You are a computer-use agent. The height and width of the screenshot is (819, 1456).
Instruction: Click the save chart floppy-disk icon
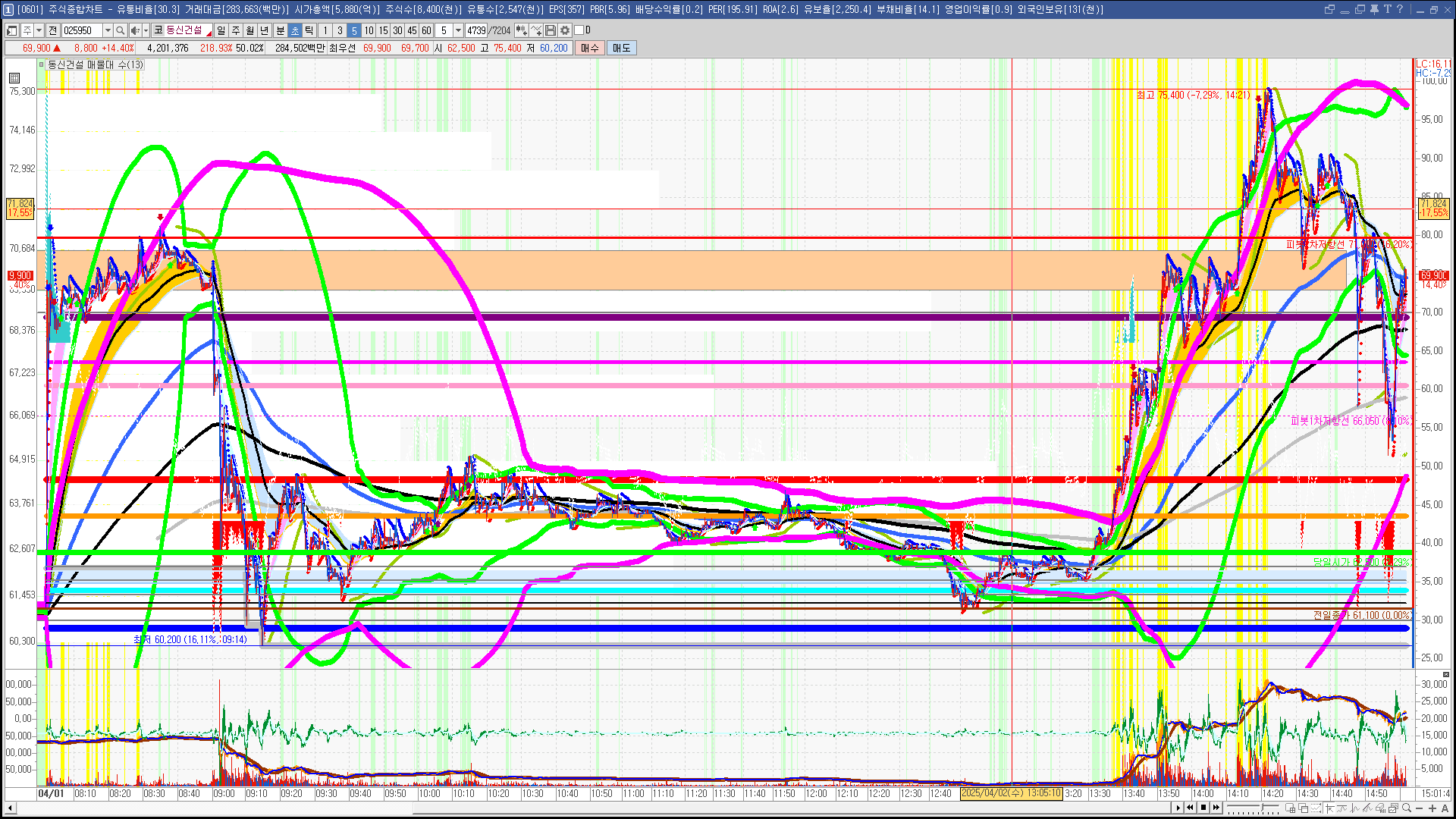click(x=551, y=30)
